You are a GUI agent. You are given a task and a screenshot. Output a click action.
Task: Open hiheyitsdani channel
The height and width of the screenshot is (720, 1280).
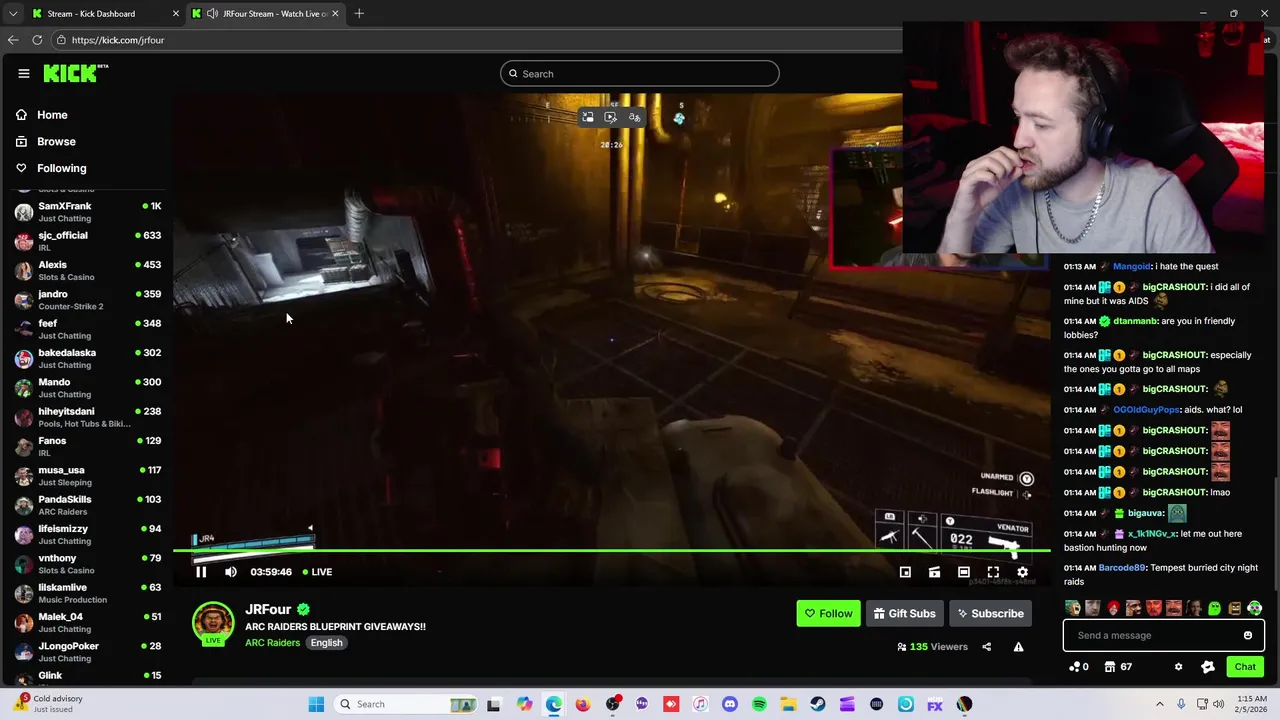(88, 417)
